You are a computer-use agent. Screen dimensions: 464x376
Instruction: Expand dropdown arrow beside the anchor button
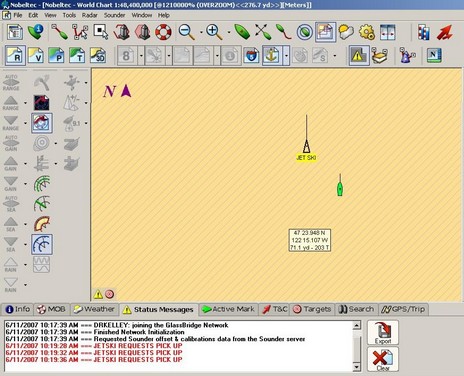click(x=287, y=55)
